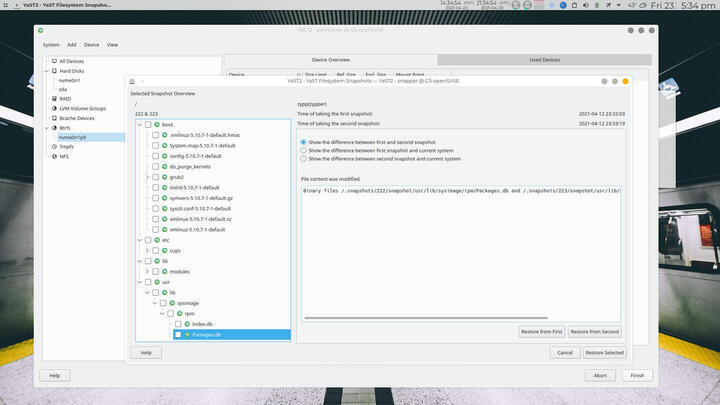720x405 pixels.
Task: Select difference between second snapshot and current system
Action: coord(303,158)
